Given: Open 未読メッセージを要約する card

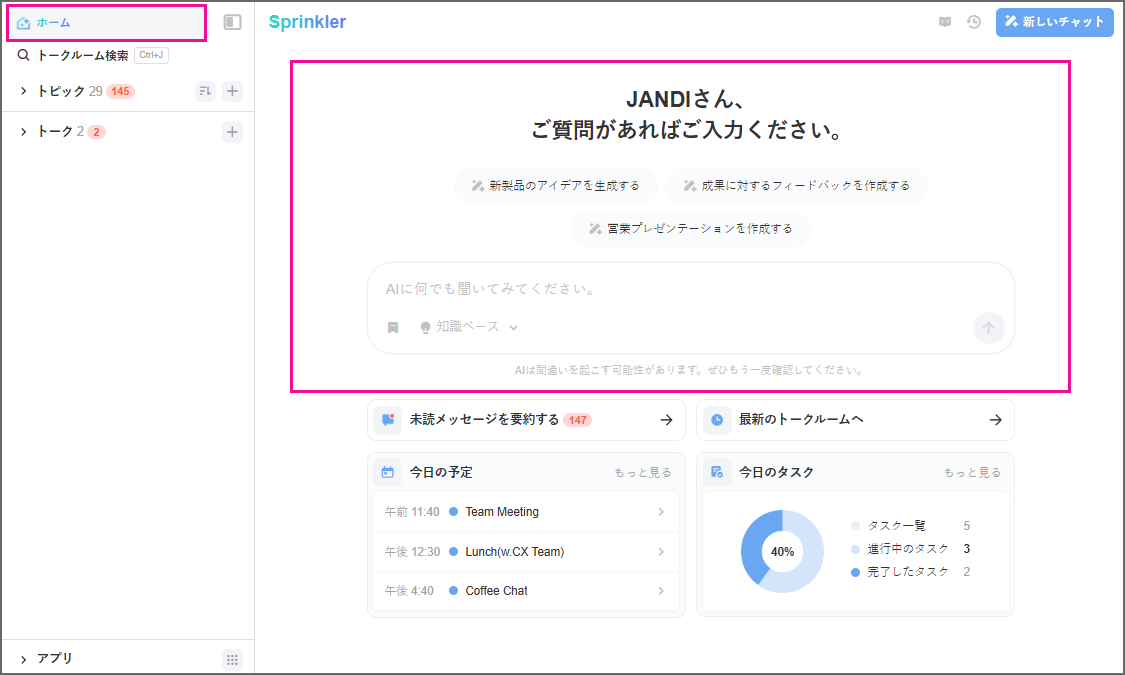Looking at the screenshot, I should point(526,420).
